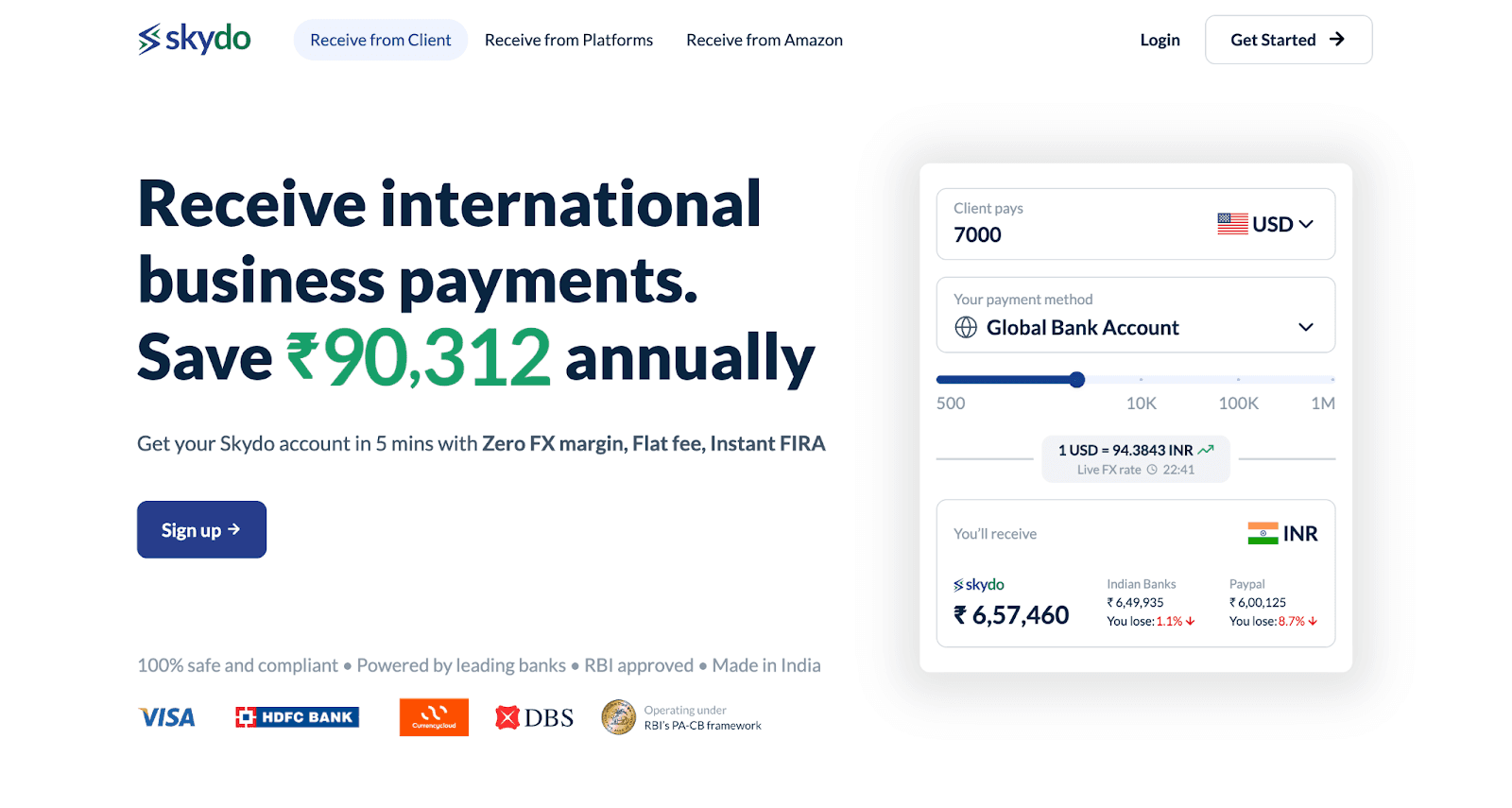Click the ₹ 6,57,460 Skydo amount
Viewport: 1512px width, 808px height.
coord(1011,615)
